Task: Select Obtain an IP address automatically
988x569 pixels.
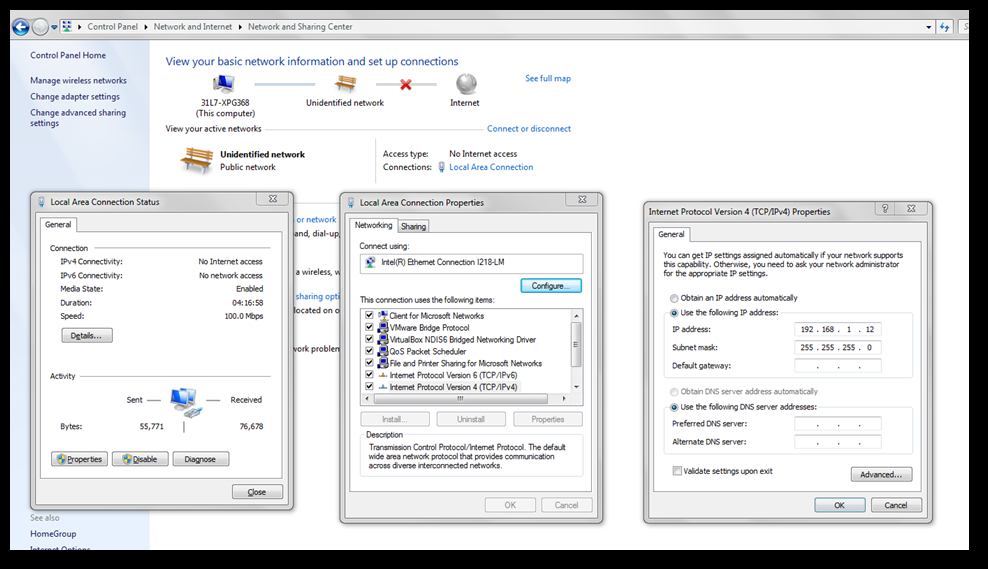Action: point(674,298)
